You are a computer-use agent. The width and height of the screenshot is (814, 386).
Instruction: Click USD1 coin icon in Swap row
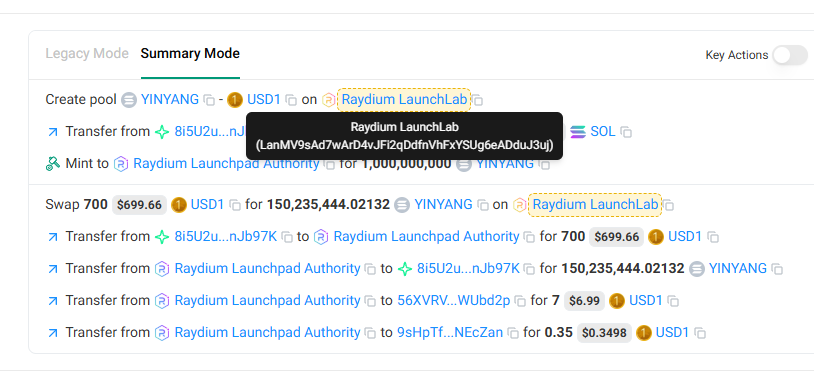[179, 205]
